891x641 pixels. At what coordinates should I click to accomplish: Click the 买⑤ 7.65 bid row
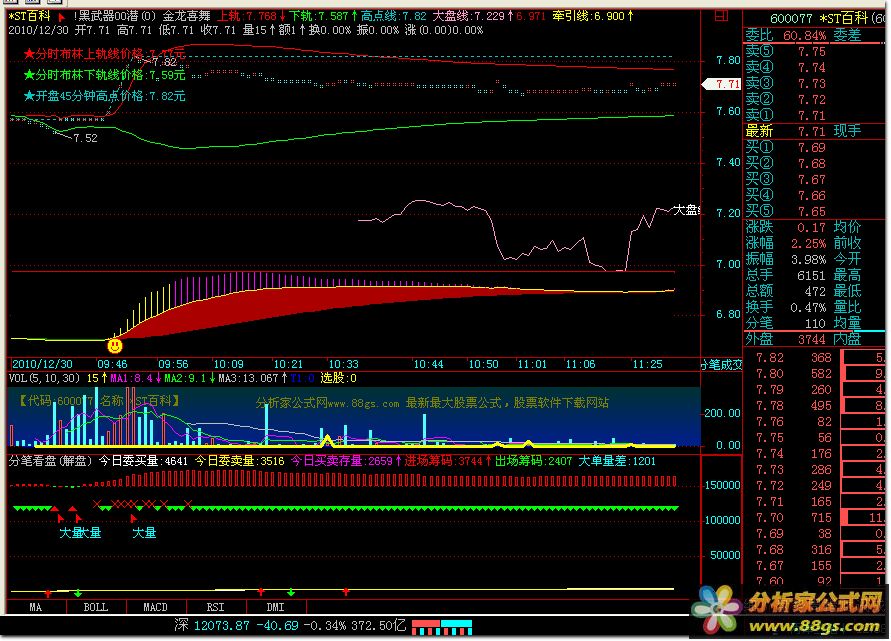click(786, 211)
